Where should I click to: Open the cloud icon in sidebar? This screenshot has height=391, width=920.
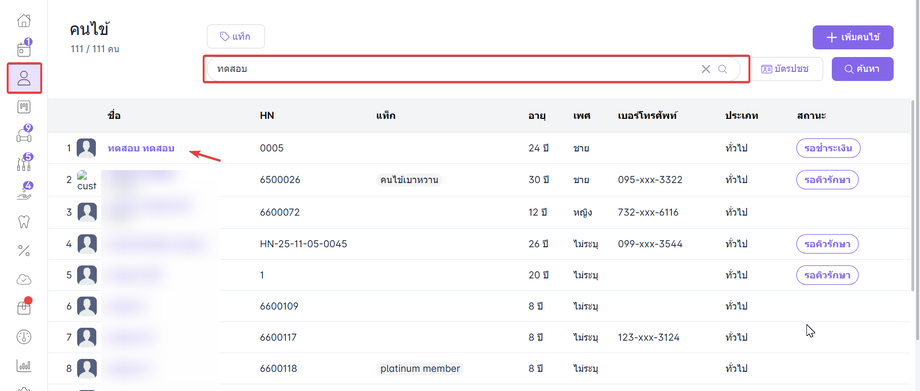pyautogui.click(x=23, y=279)
